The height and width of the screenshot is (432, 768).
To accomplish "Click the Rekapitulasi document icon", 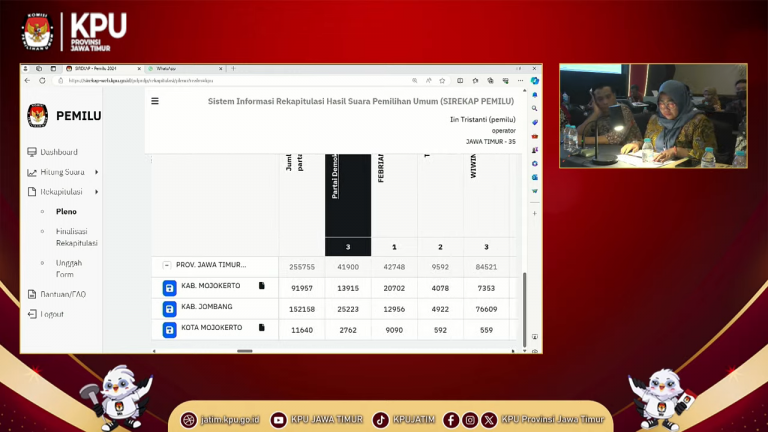I will pyautogui.click(x=32, y=192).
